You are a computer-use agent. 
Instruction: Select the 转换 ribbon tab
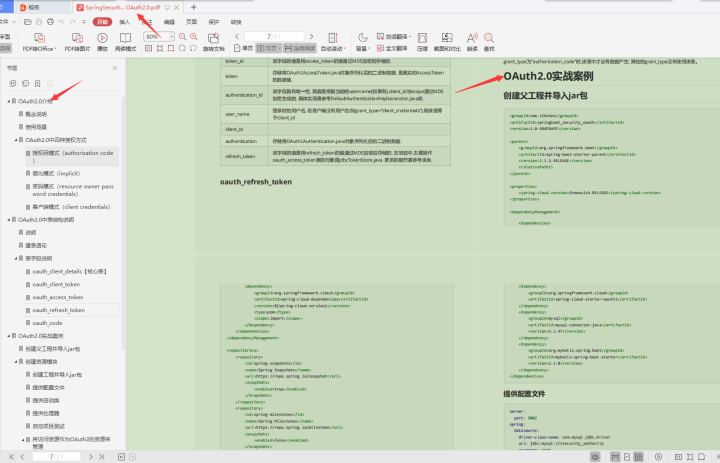pos(236,22)
